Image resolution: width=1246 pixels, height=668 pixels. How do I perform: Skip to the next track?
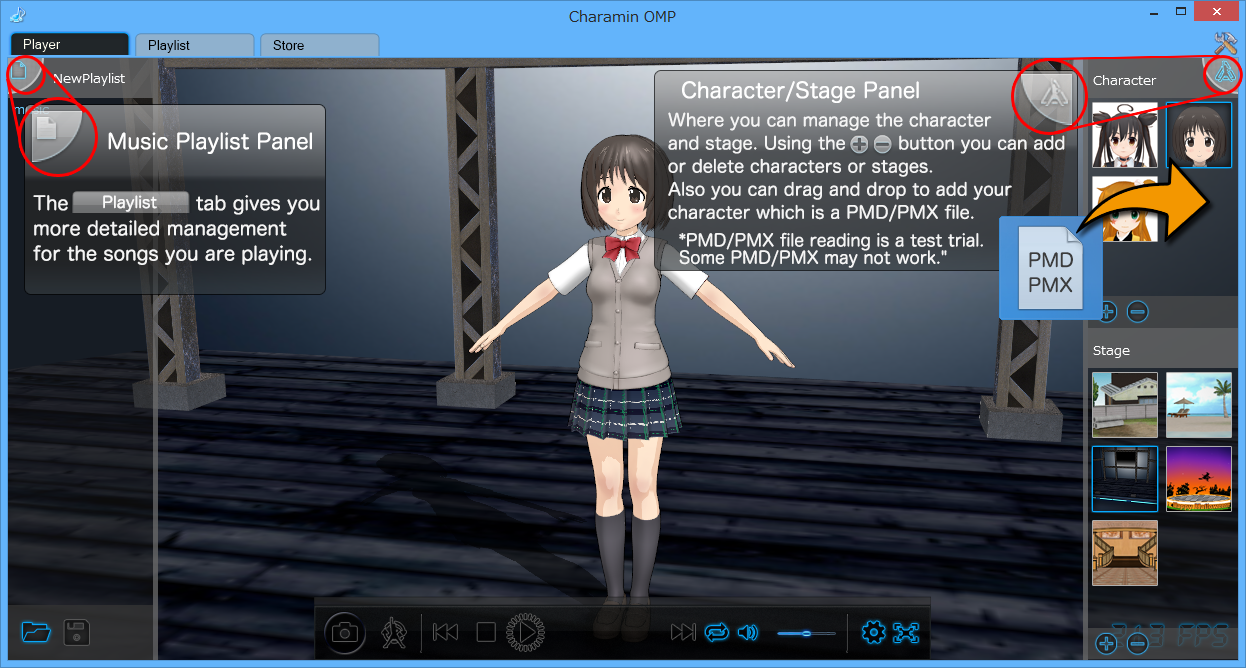683,632
